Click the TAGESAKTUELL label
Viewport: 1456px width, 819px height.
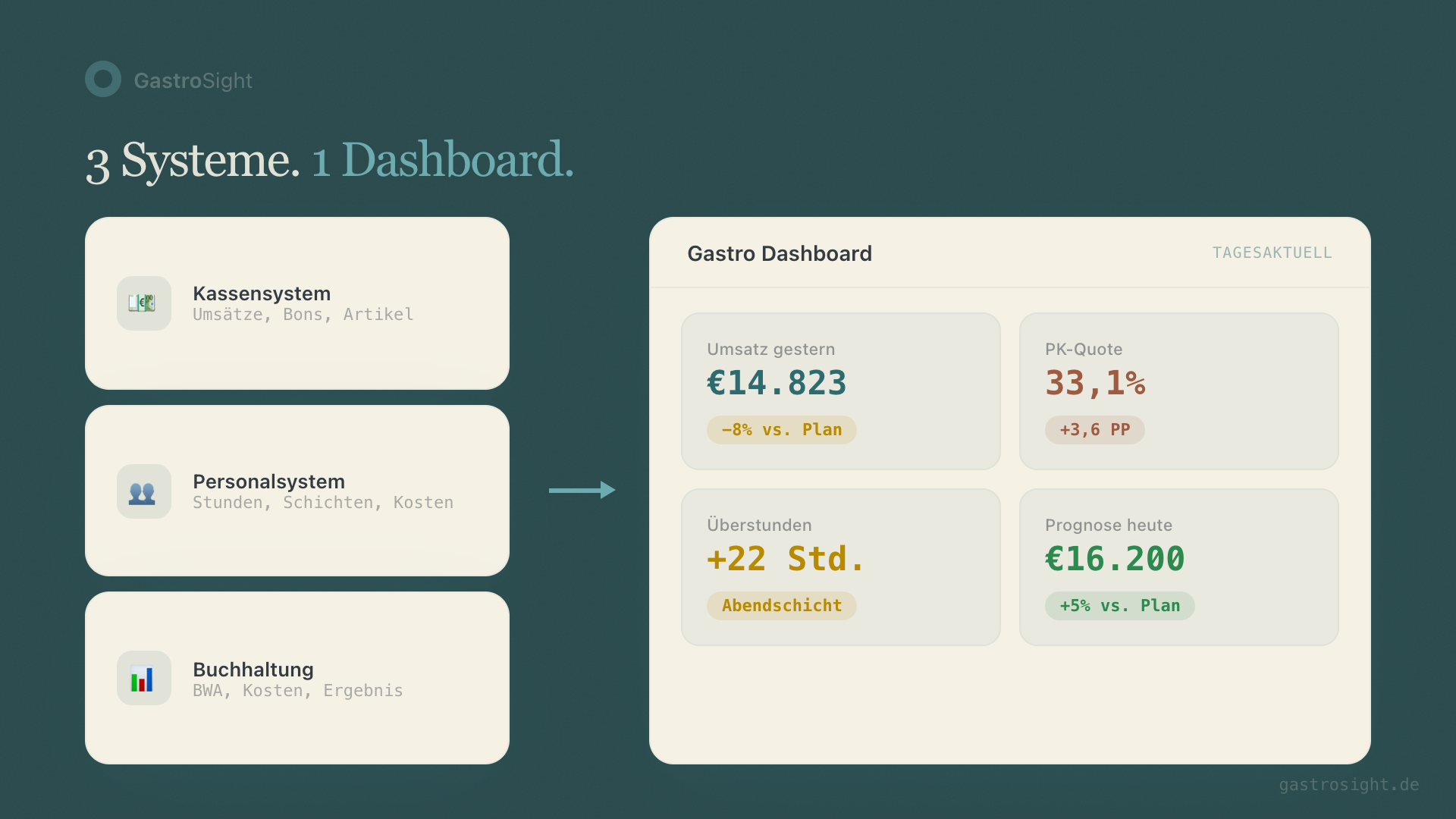click(x=1272, y=253)
